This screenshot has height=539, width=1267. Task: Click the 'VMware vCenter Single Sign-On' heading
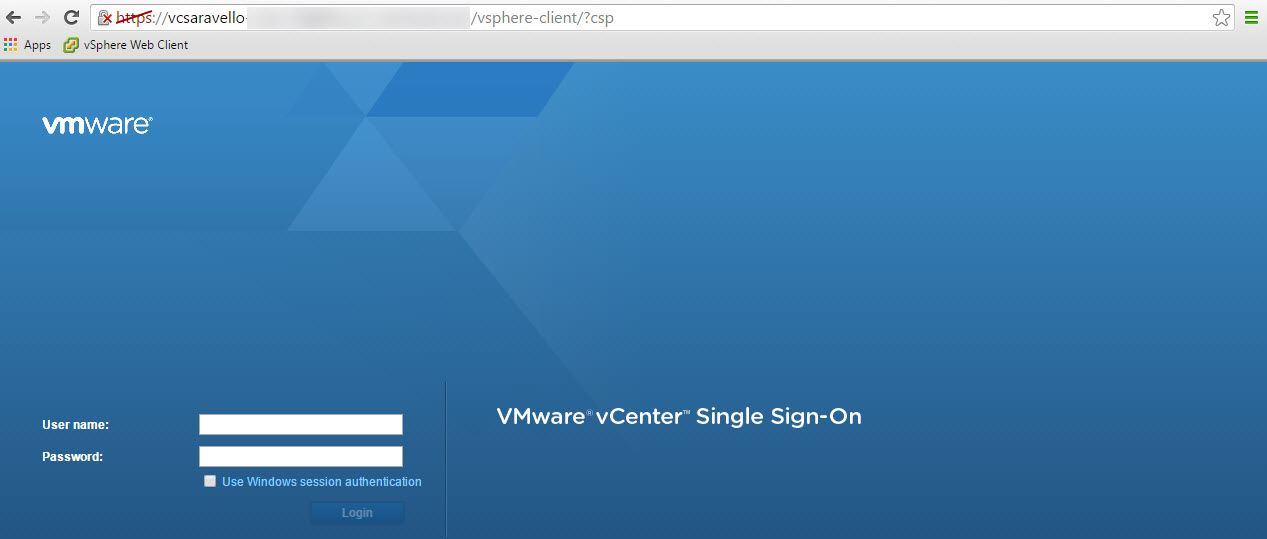tap(678, 417)
